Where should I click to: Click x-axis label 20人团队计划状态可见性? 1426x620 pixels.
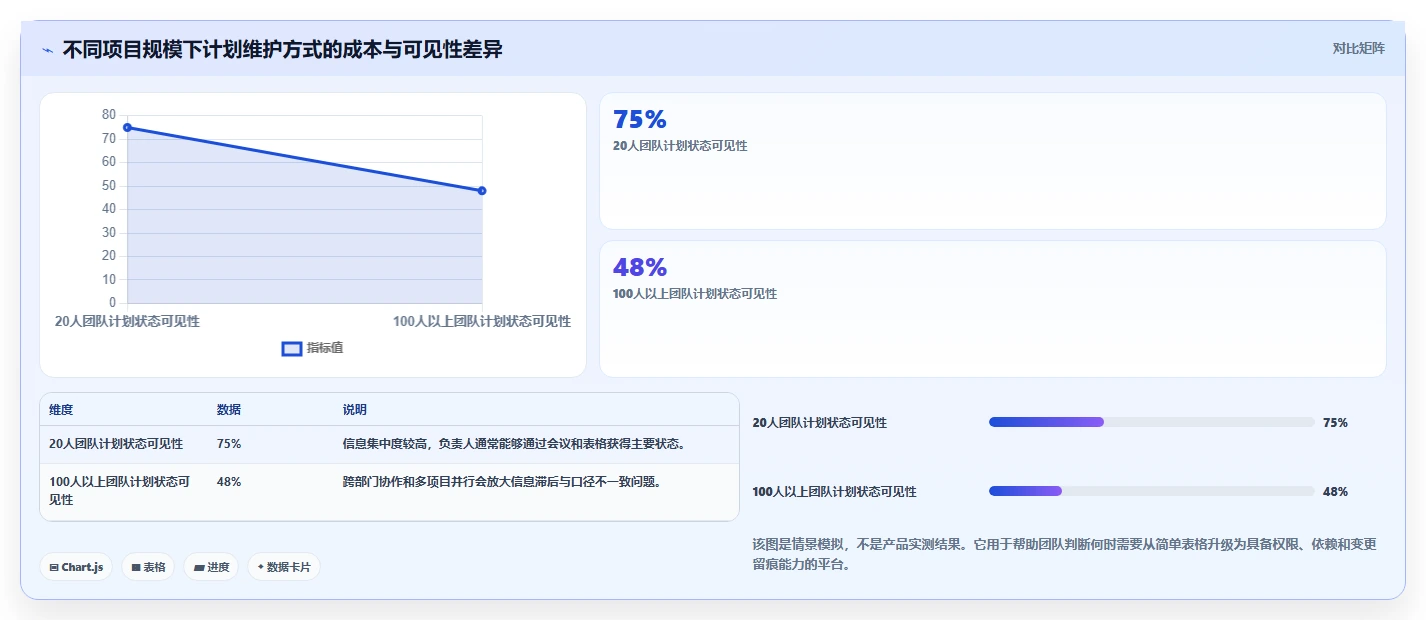pos(127,321)
